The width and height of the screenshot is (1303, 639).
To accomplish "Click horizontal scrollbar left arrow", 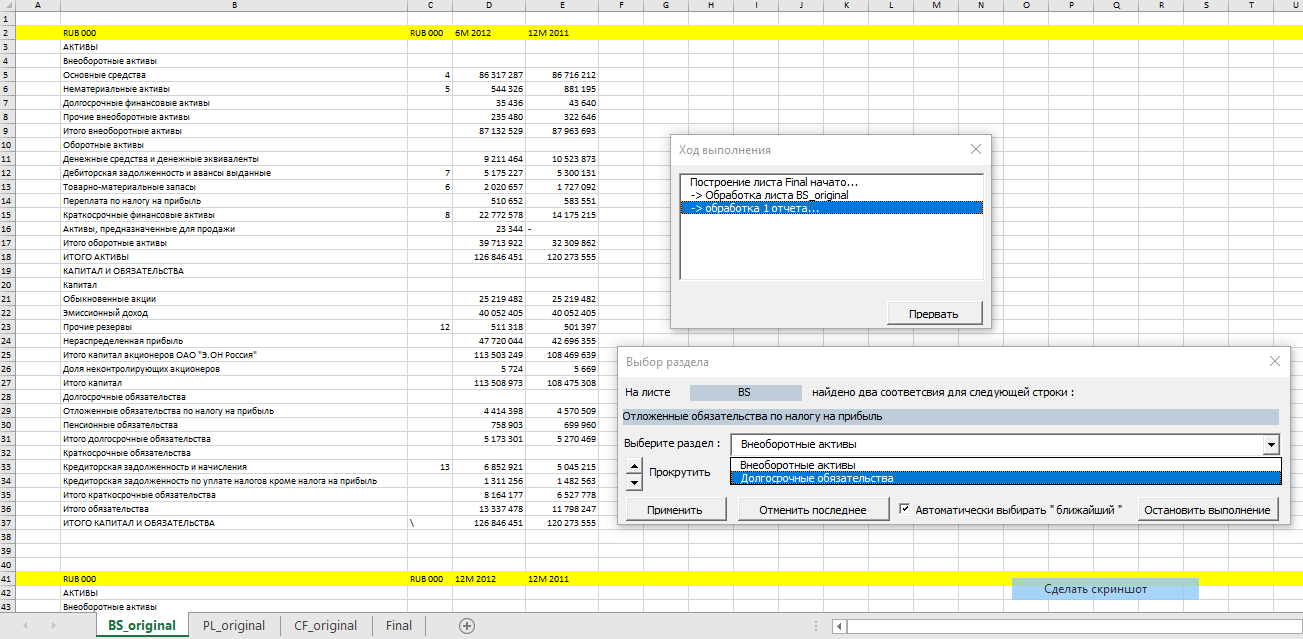I will 840,626.
